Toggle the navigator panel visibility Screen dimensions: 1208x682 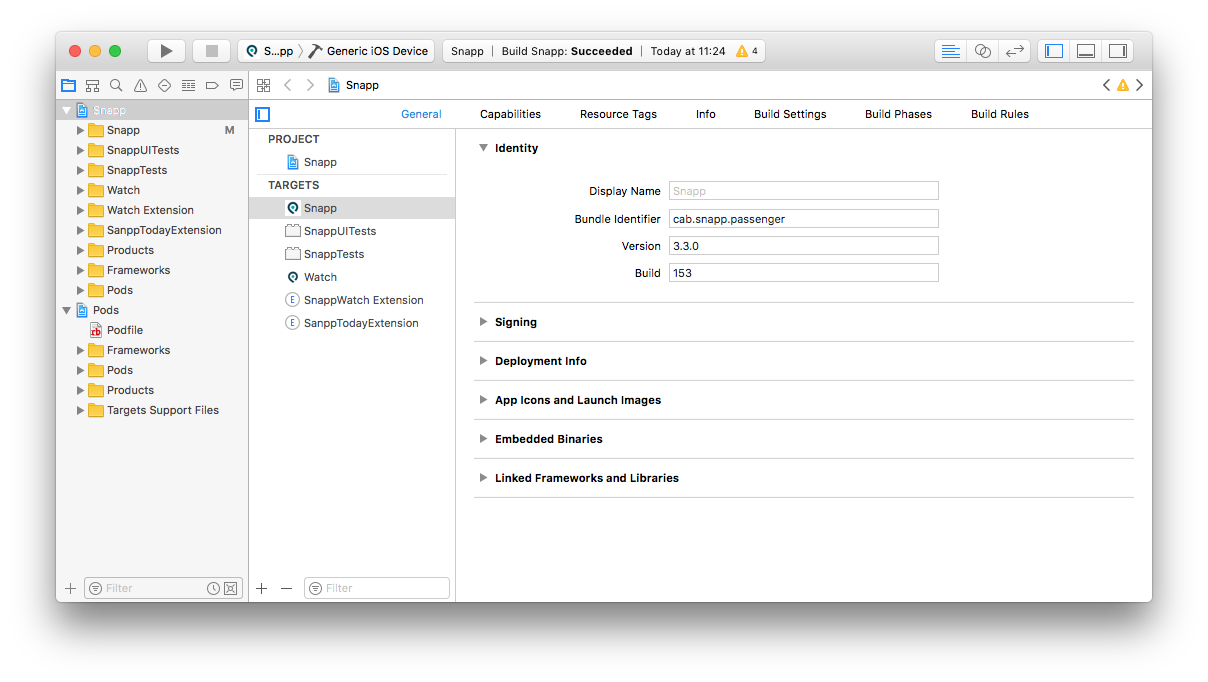click(1054, 51)
